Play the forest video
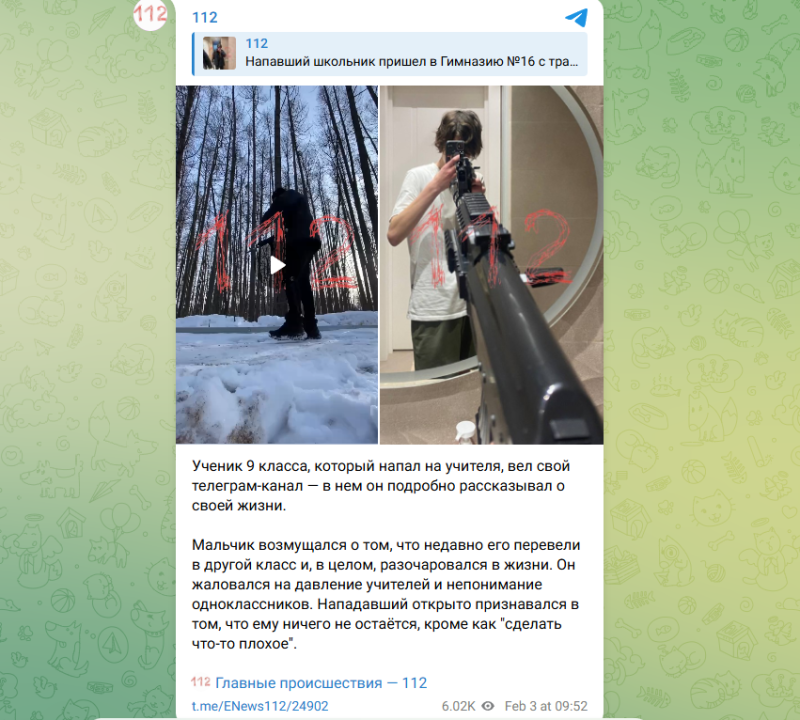Viewport: 800px width, 720px height. point(277,265)
